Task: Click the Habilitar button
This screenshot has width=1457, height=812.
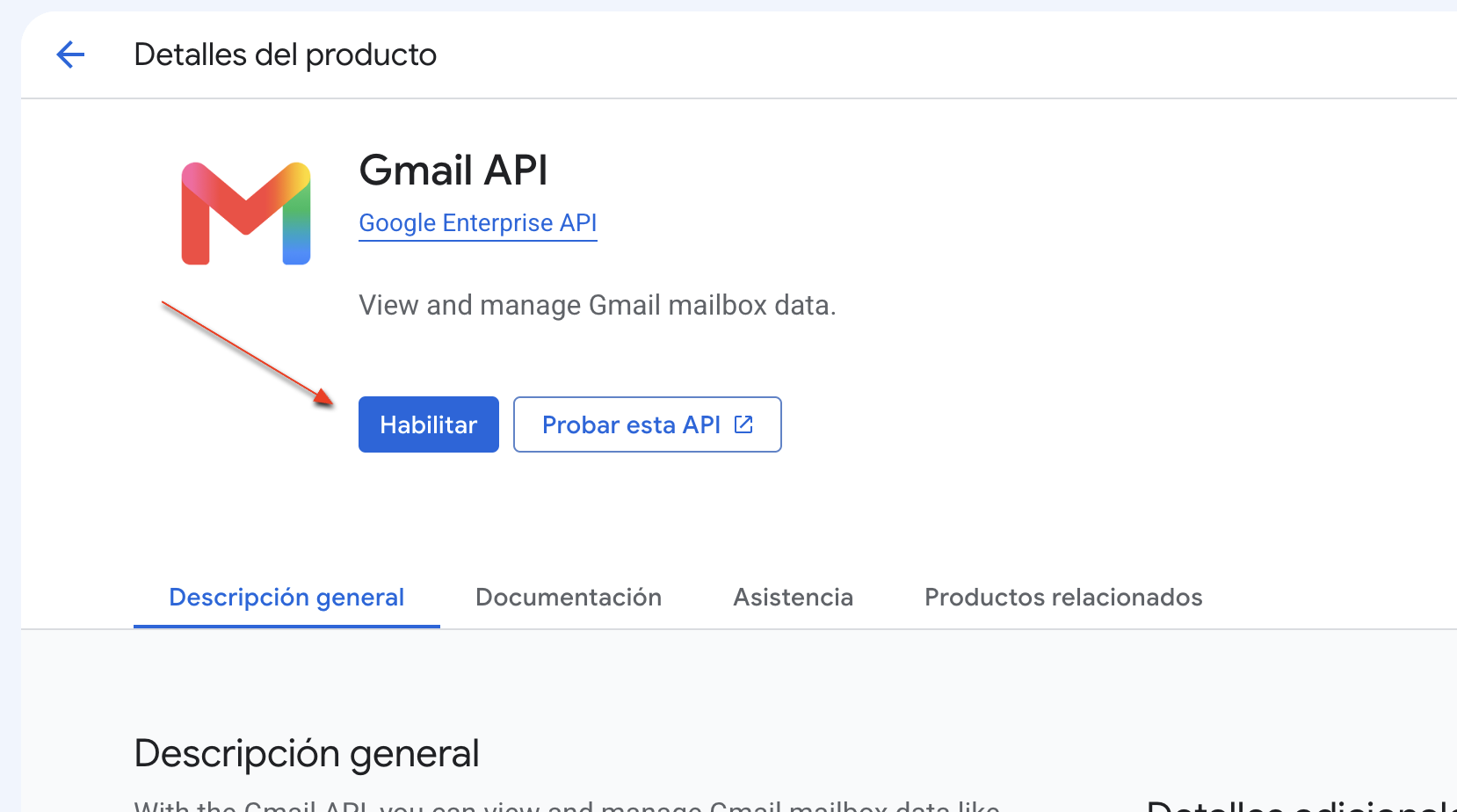Action: pyautogui.click(x=429, y=424)
